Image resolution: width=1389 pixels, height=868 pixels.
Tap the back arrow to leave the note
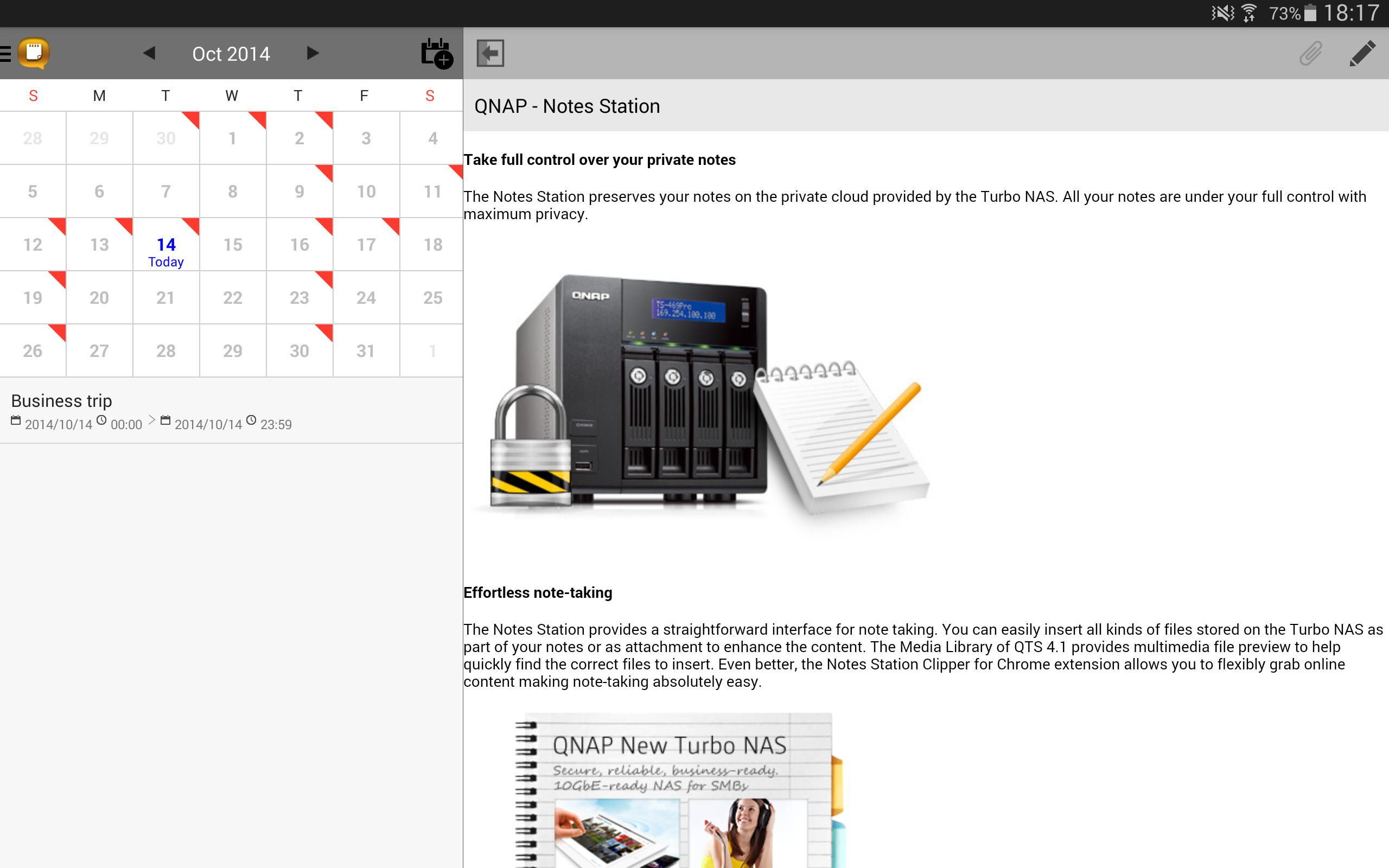(x=489, y=53)
